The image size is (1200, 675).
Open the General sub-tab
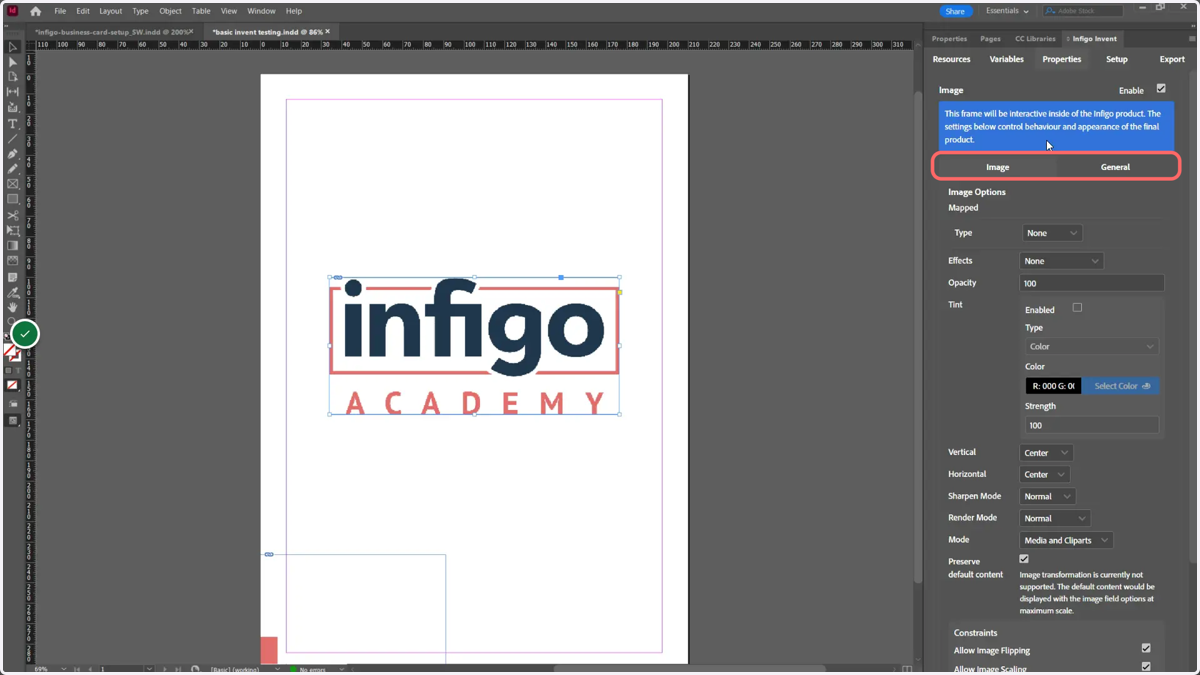(x=1115, y=167)
